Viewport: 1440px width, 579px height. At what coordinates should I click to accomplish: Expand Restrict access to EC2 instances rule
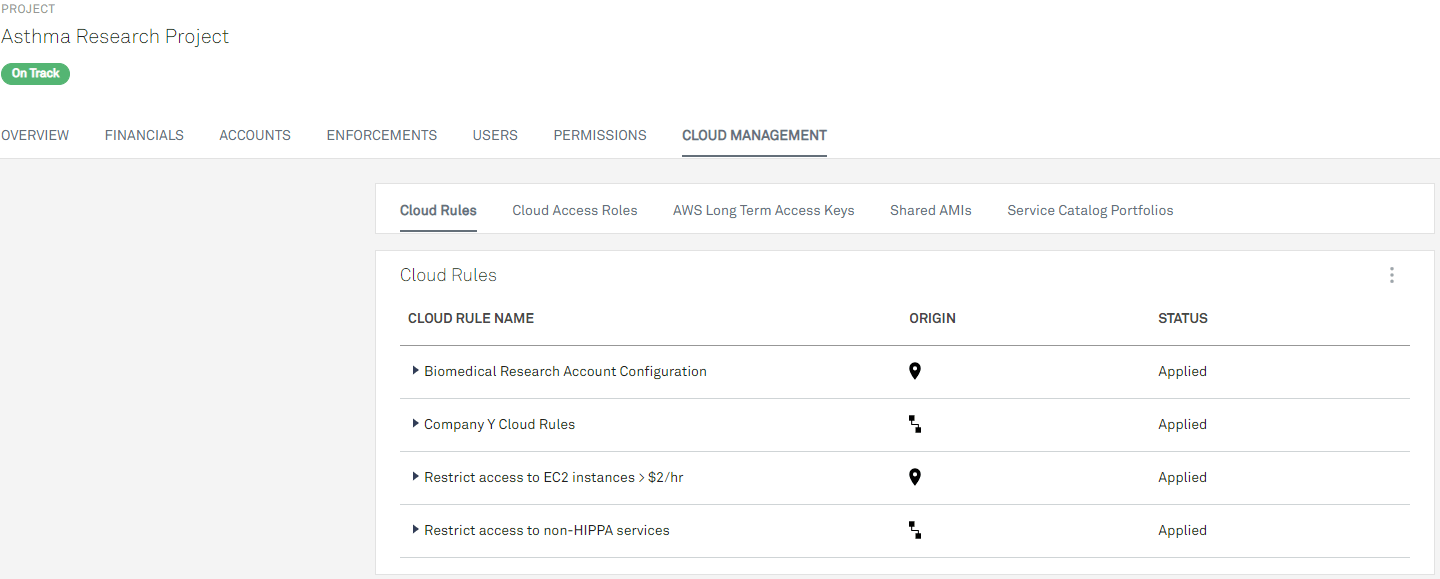(x=415, y=477)
